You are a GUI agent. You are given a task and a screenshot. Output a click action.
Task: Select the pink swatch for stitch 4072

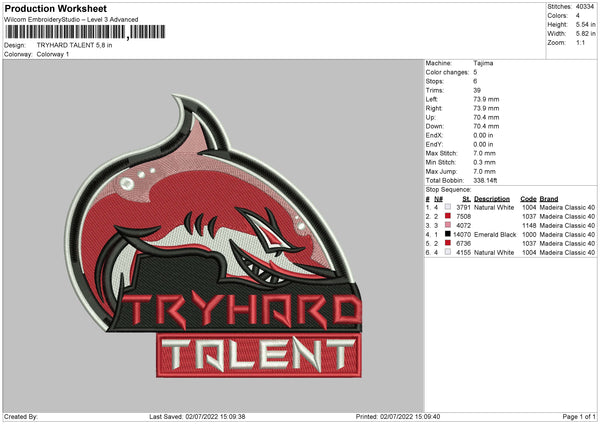tap(447, 225)
